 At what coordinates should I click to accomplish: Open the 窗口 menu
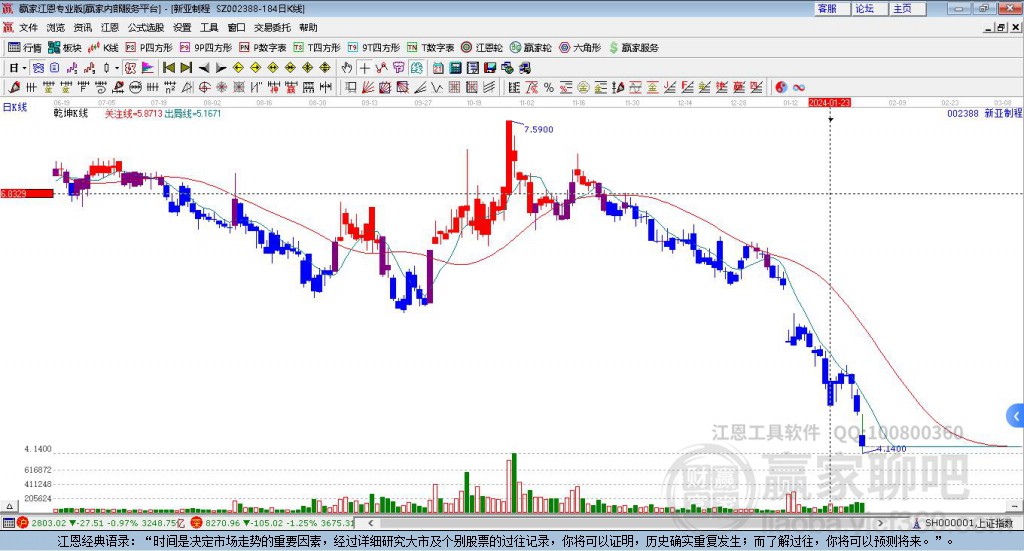point(236,27)
